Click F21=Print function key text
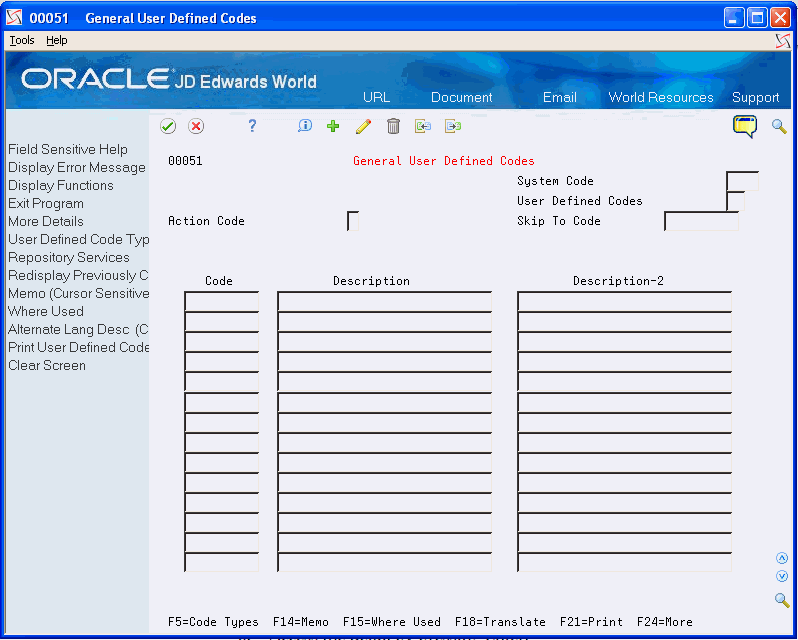The height and width of the screenshot is (640, 798). point(591,622)
